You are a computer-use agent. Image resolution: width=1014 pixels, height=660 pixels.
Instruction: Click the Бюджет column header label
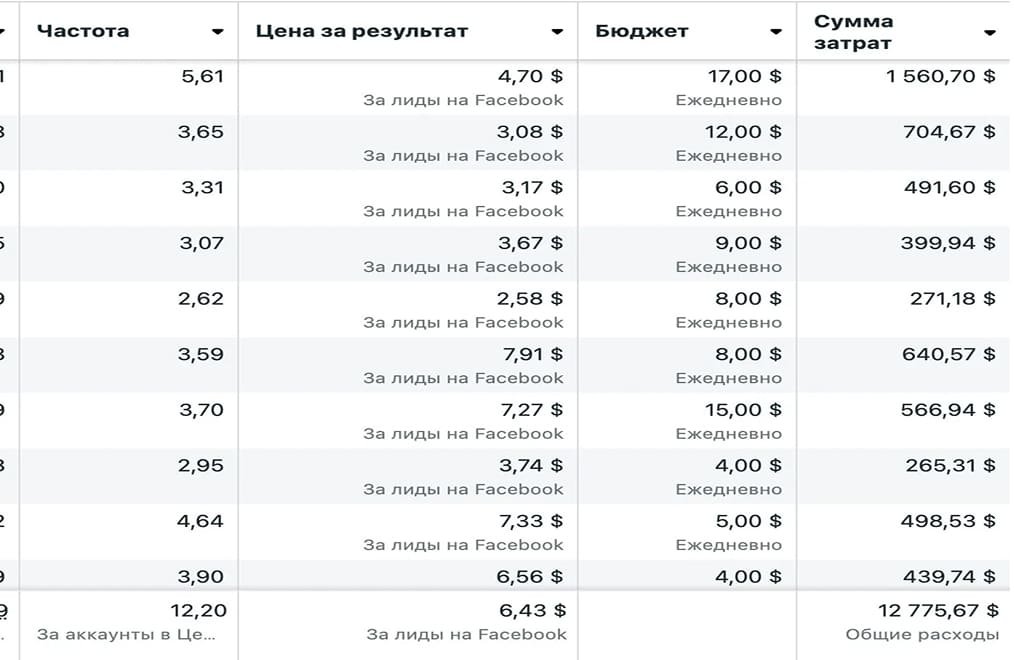[641, 31]
